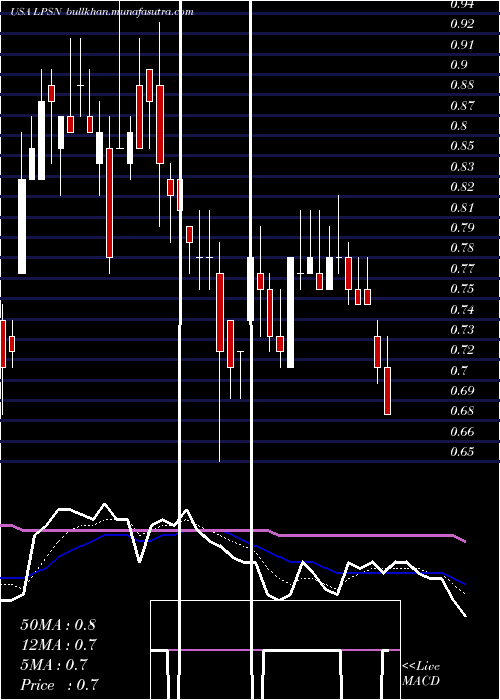The width and height of the screenshot is (500, 700).
Task: Click the 0.79 price axis label
Action: [x=462, y=228]
